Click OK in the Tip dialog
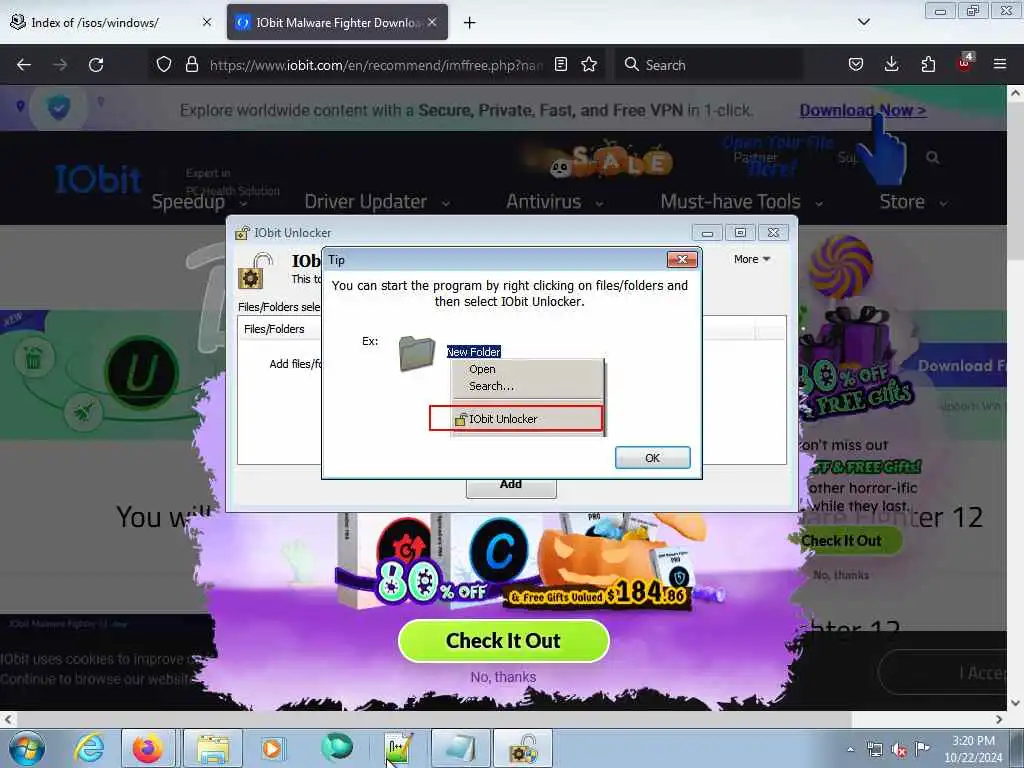The image size is (1024, 768). coord(652,458)
